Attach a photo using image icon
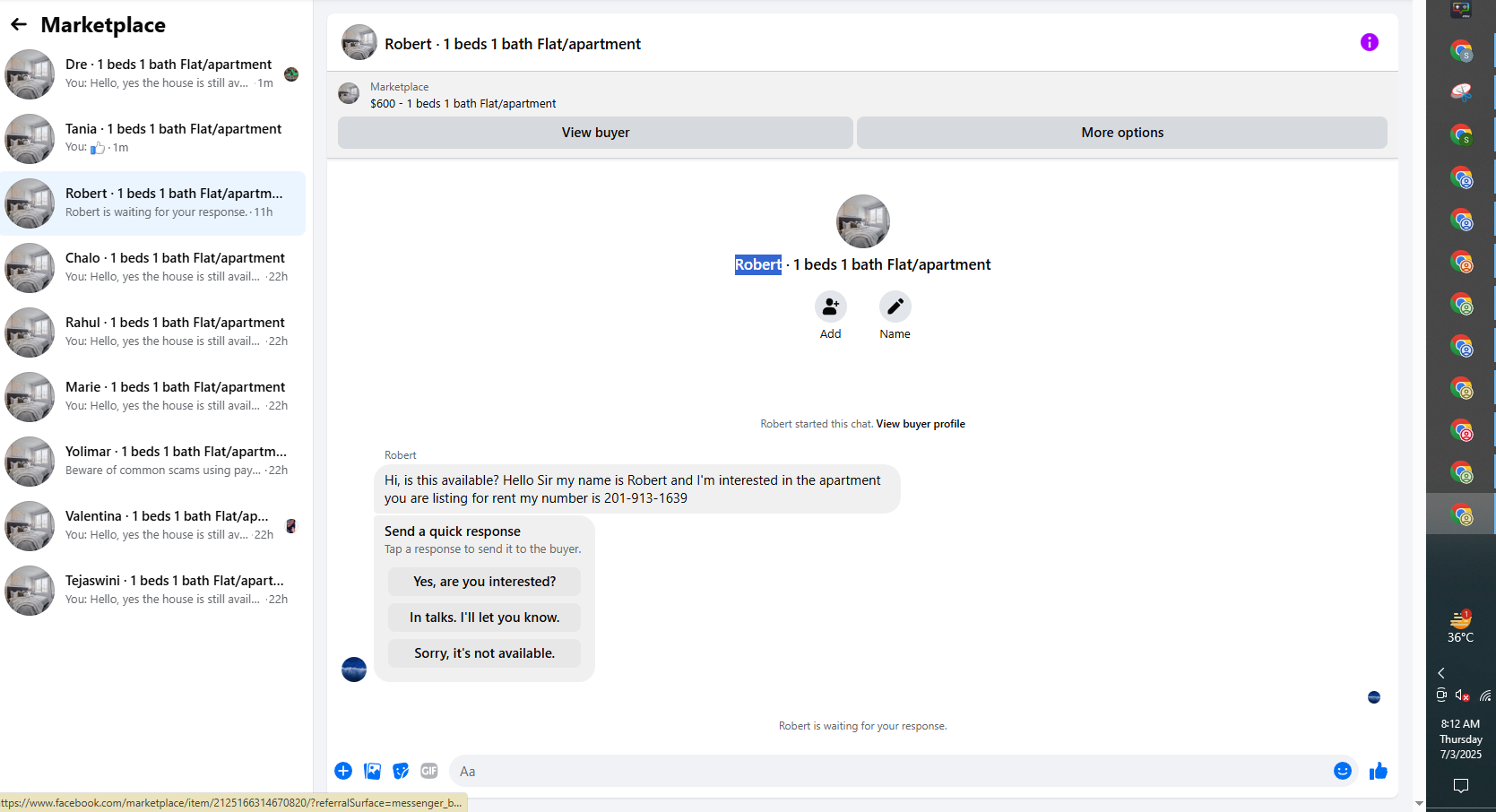The width and height of the screenshot is (1496, 812). pos(372,771)
